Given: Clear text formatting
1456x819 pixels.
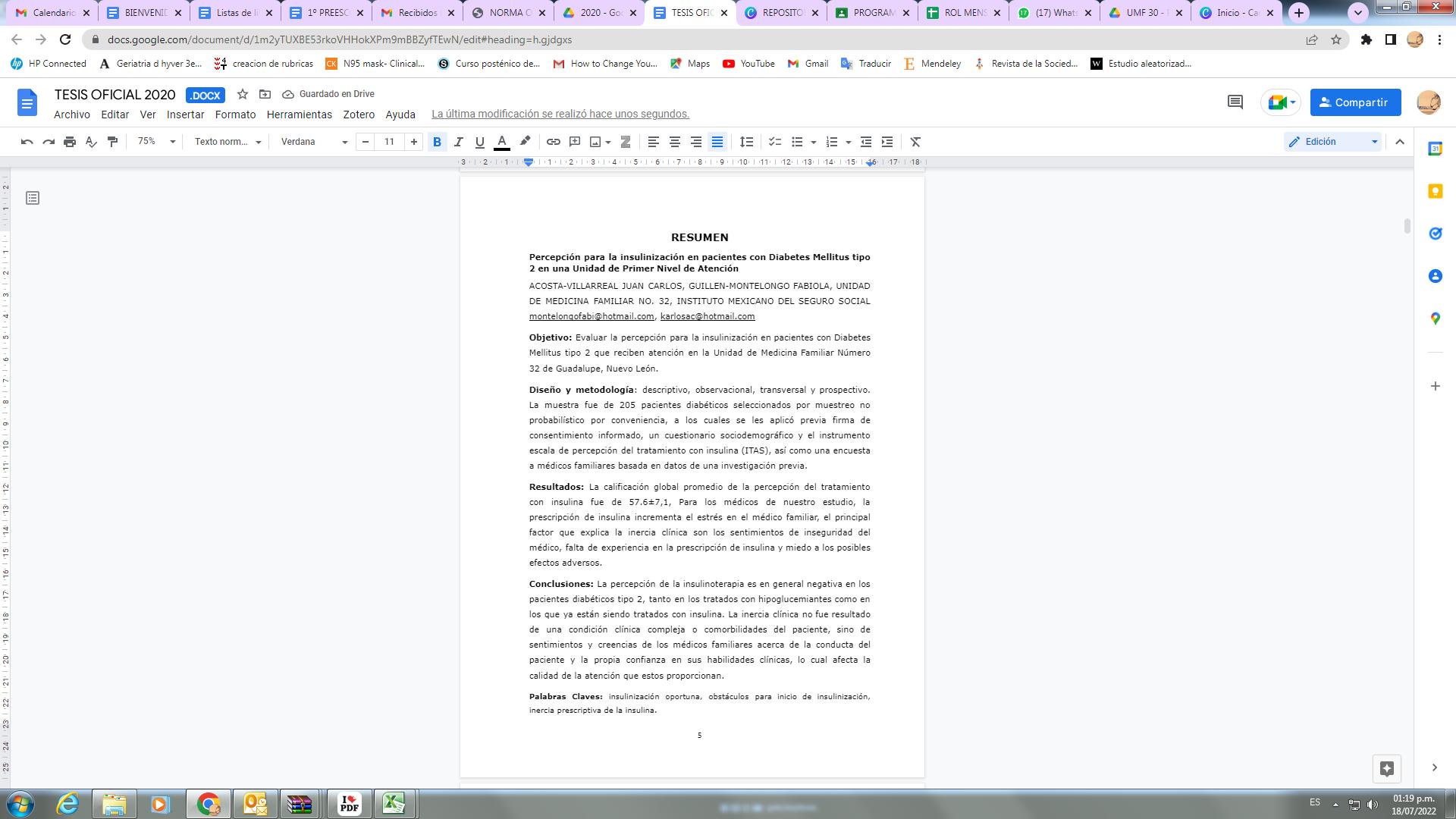Looking at the screenshot, I should pyautogui.click(x=915, y=142).
